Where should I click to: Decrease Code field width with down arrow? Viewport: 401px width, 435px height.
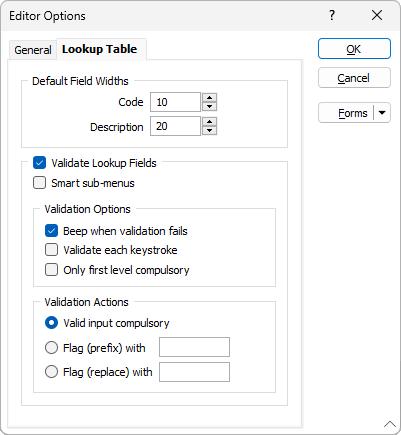(209, 106)
